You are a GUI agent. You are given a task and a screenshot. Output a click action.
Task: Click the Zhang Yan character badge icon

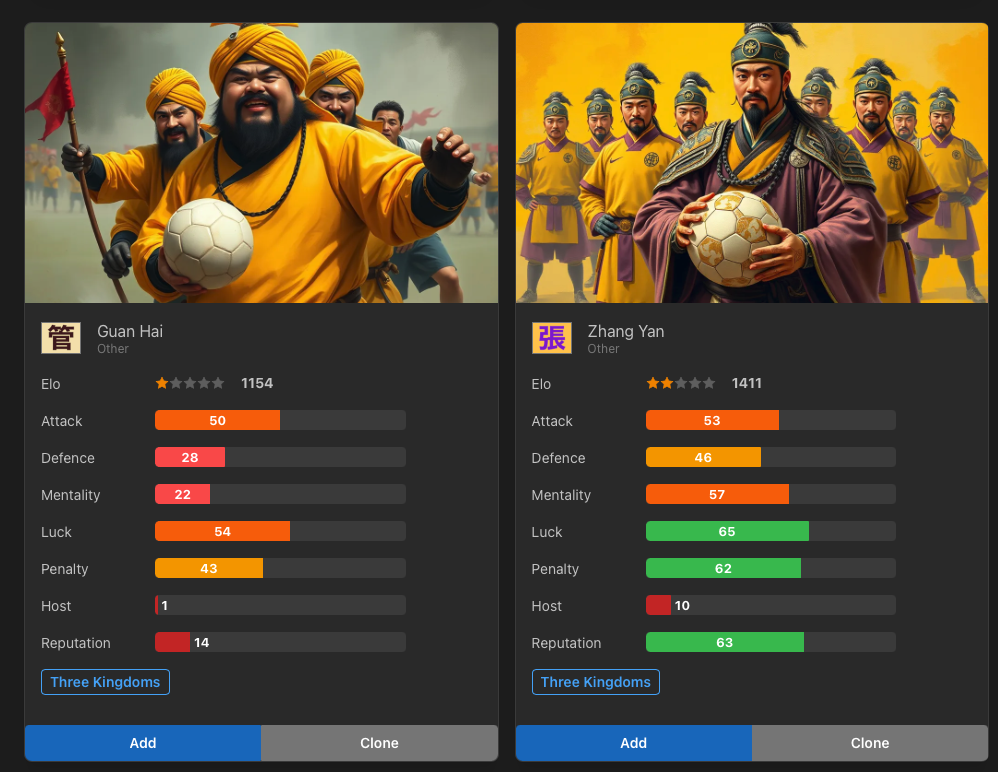[x=551, y=338]
